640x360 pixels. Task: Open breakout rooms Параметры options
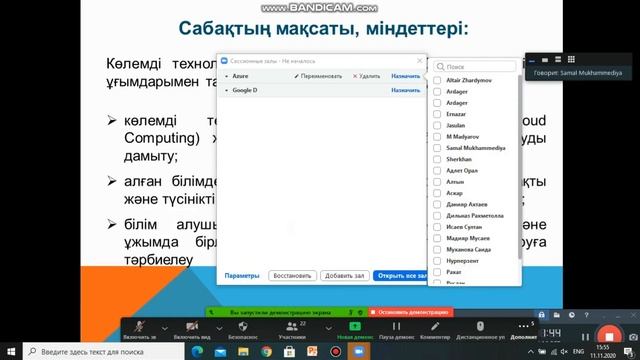[x=242, y=276]
